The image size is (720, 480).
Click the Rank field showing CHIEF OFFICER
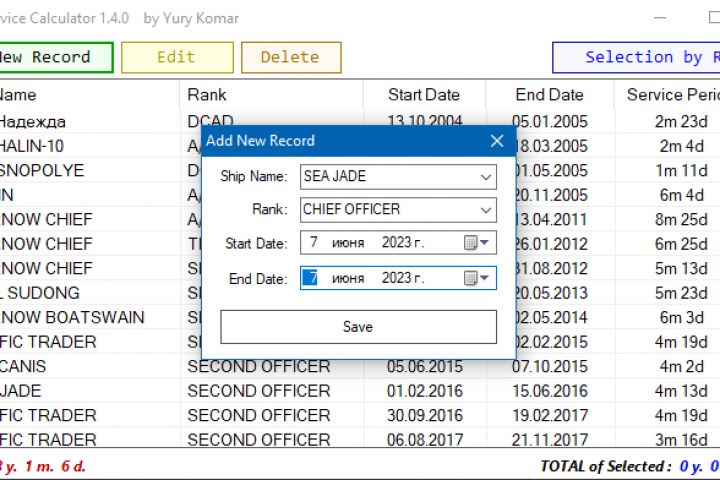(x=398, y=210)
